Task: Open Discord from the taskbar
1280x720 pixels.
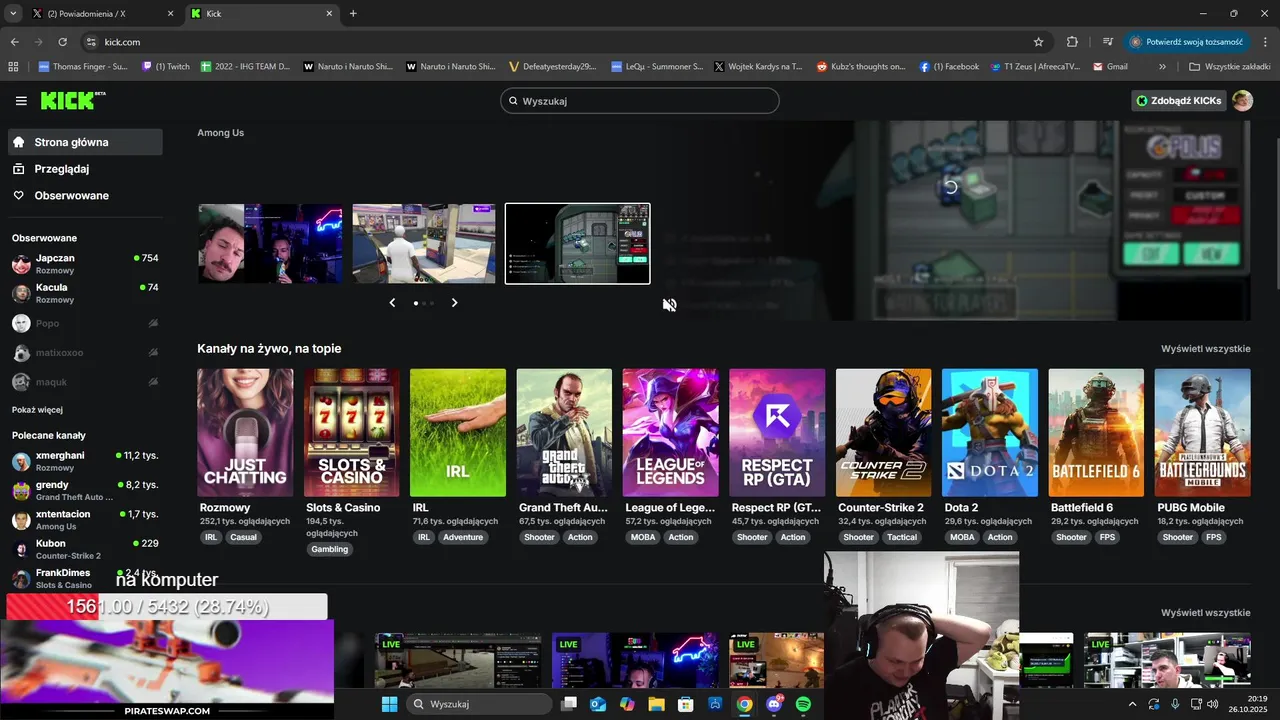Action: (x=774, y=704)
